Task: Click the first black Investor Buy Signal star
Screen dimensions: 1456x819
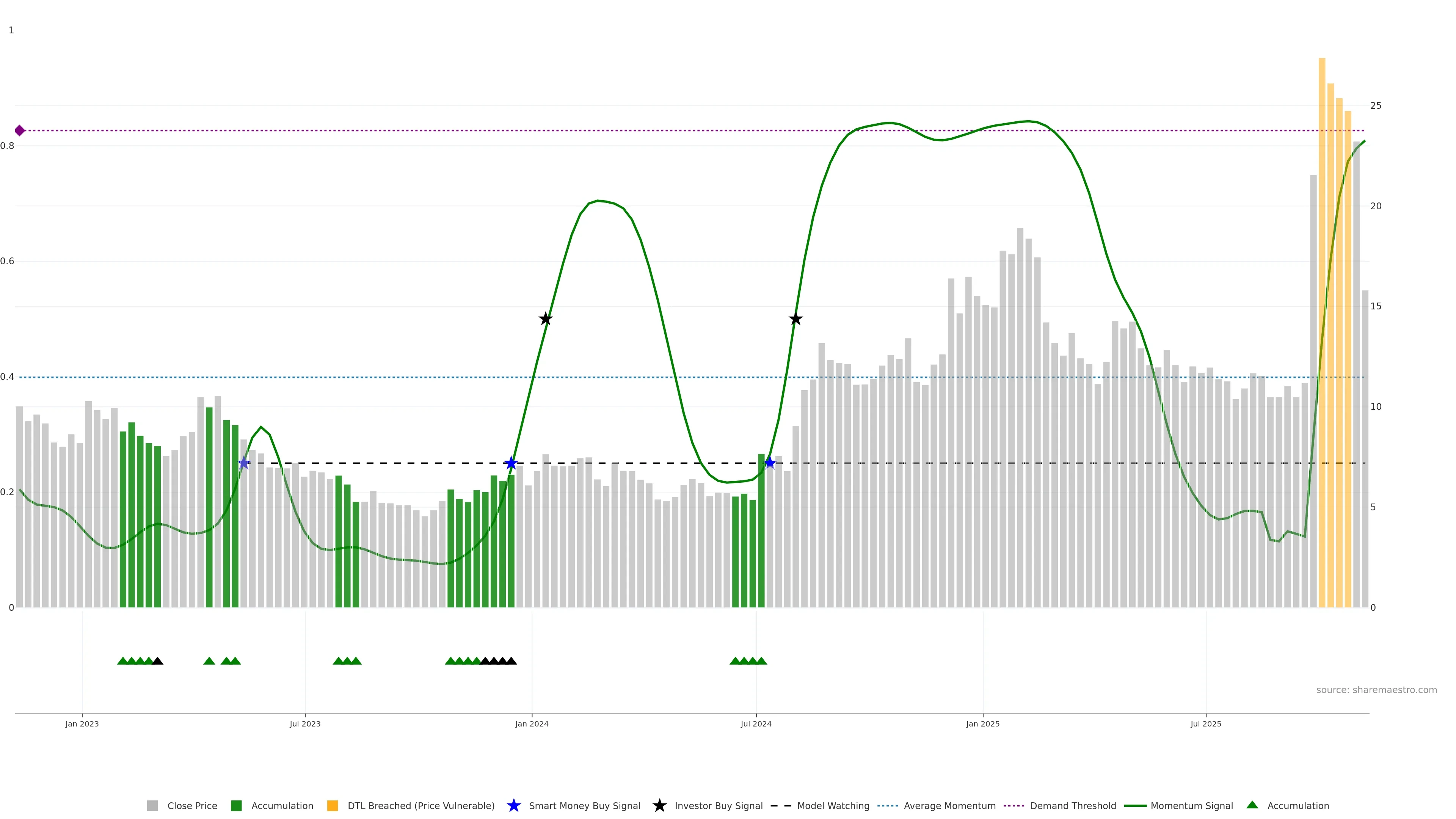Action: tap(546, 319)
